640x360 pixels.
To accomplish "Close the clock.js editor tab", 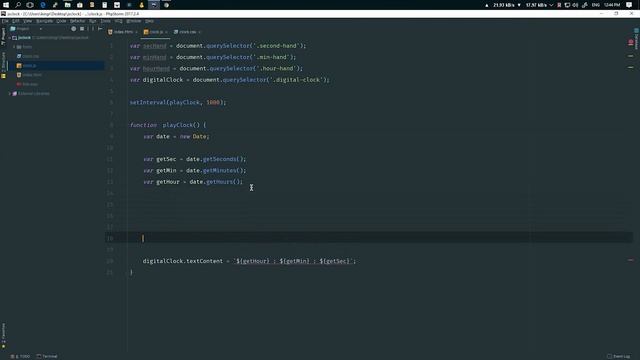I will (166, 32).
